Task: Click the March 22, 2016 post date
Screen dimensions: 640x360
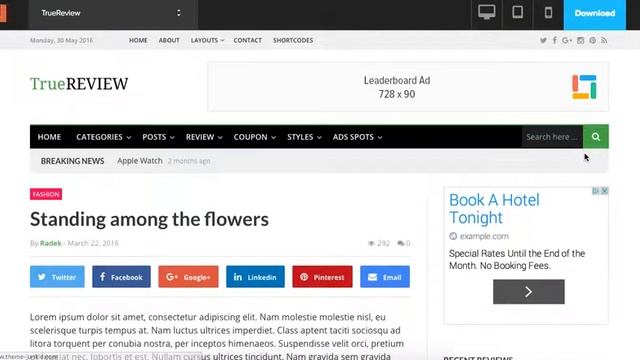Action: tap(93, 243)
